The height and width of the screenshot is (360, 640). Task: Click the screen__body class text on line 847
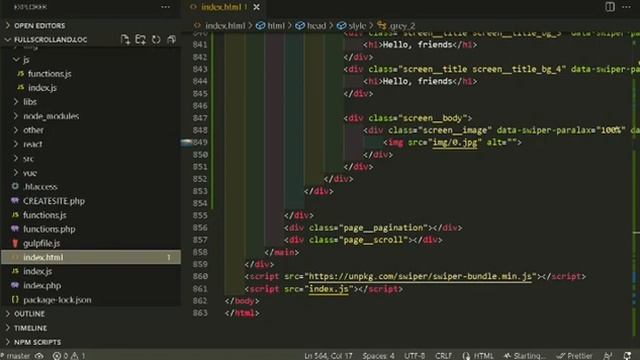point(433,118)
